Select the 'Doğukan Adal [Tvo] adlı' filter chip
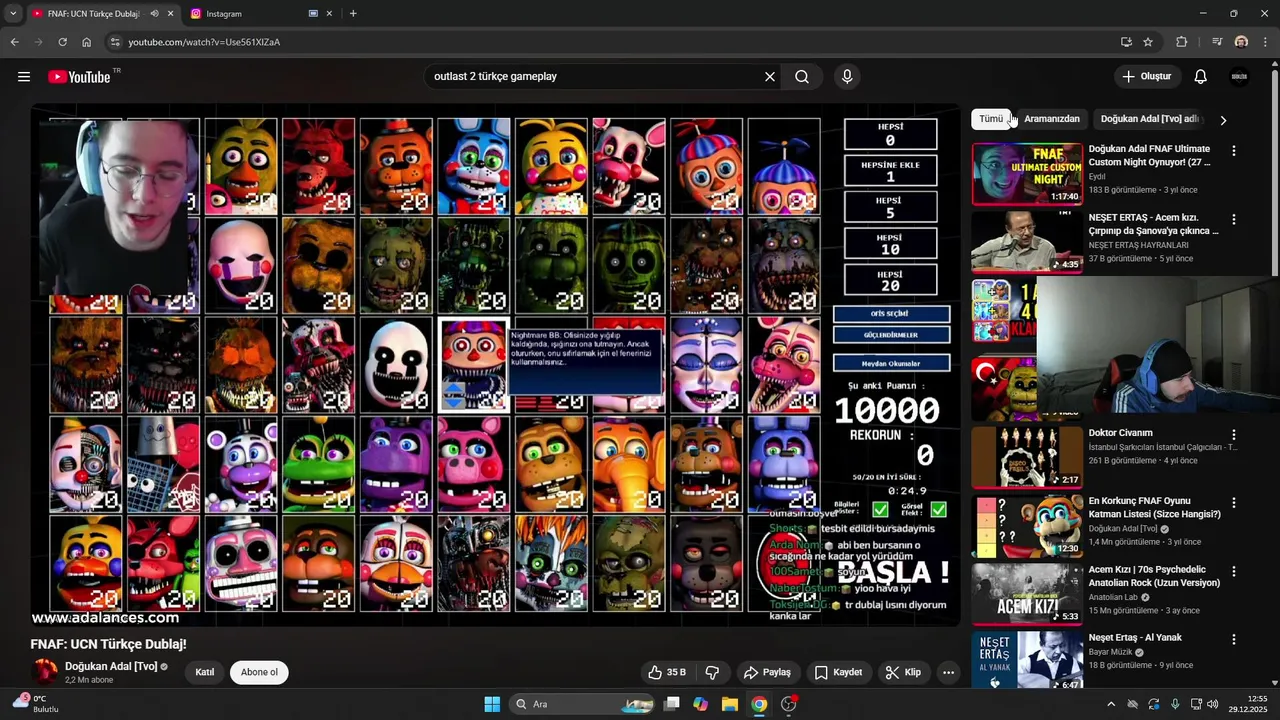Viewport: 1280px width, 720px height. click(1150, 119)
